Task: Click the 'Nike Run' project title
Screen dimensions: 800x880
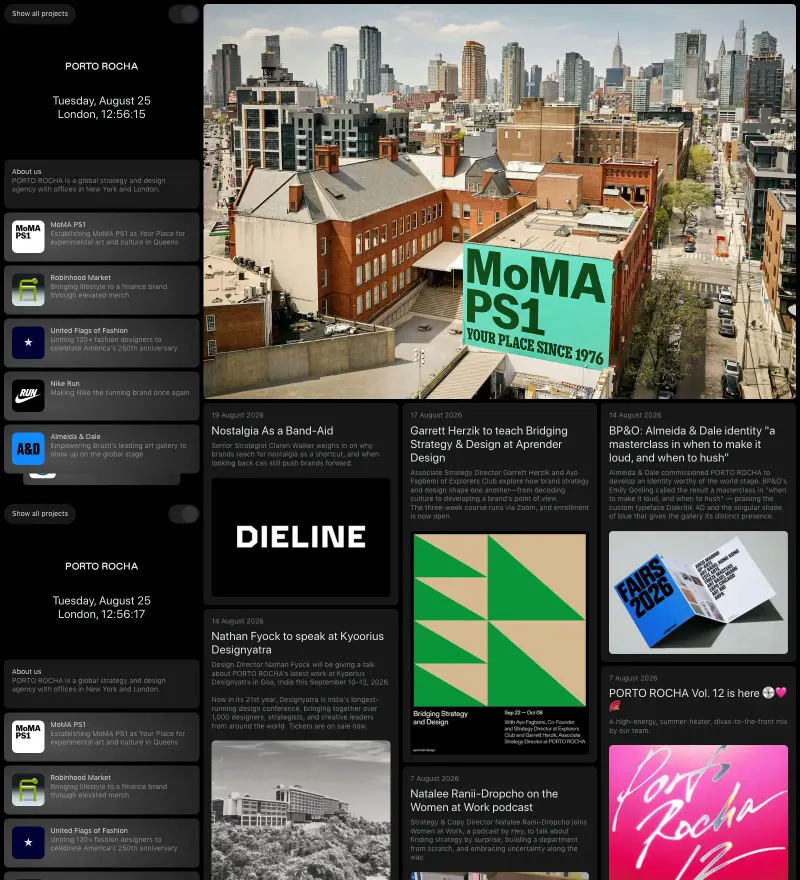Action: 65,384
